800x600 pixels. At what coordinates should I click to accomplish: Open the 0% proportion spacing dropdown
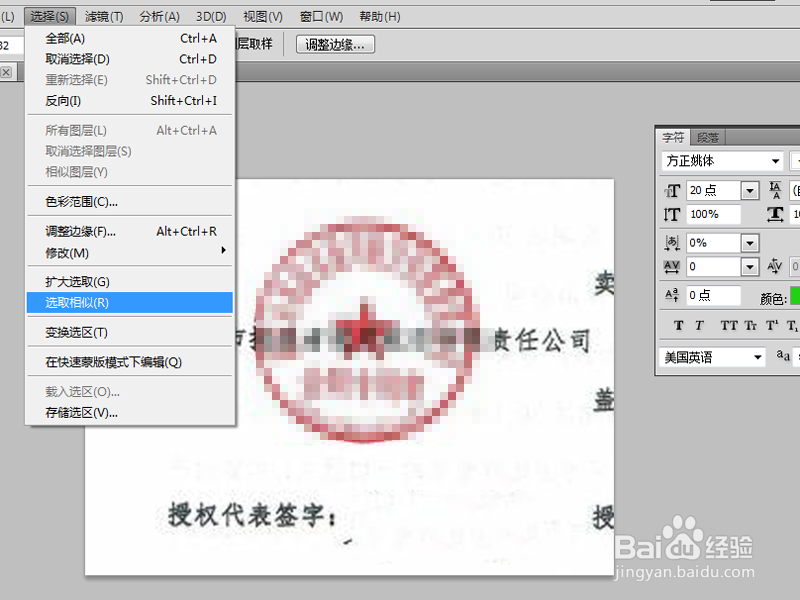point(749,243)
